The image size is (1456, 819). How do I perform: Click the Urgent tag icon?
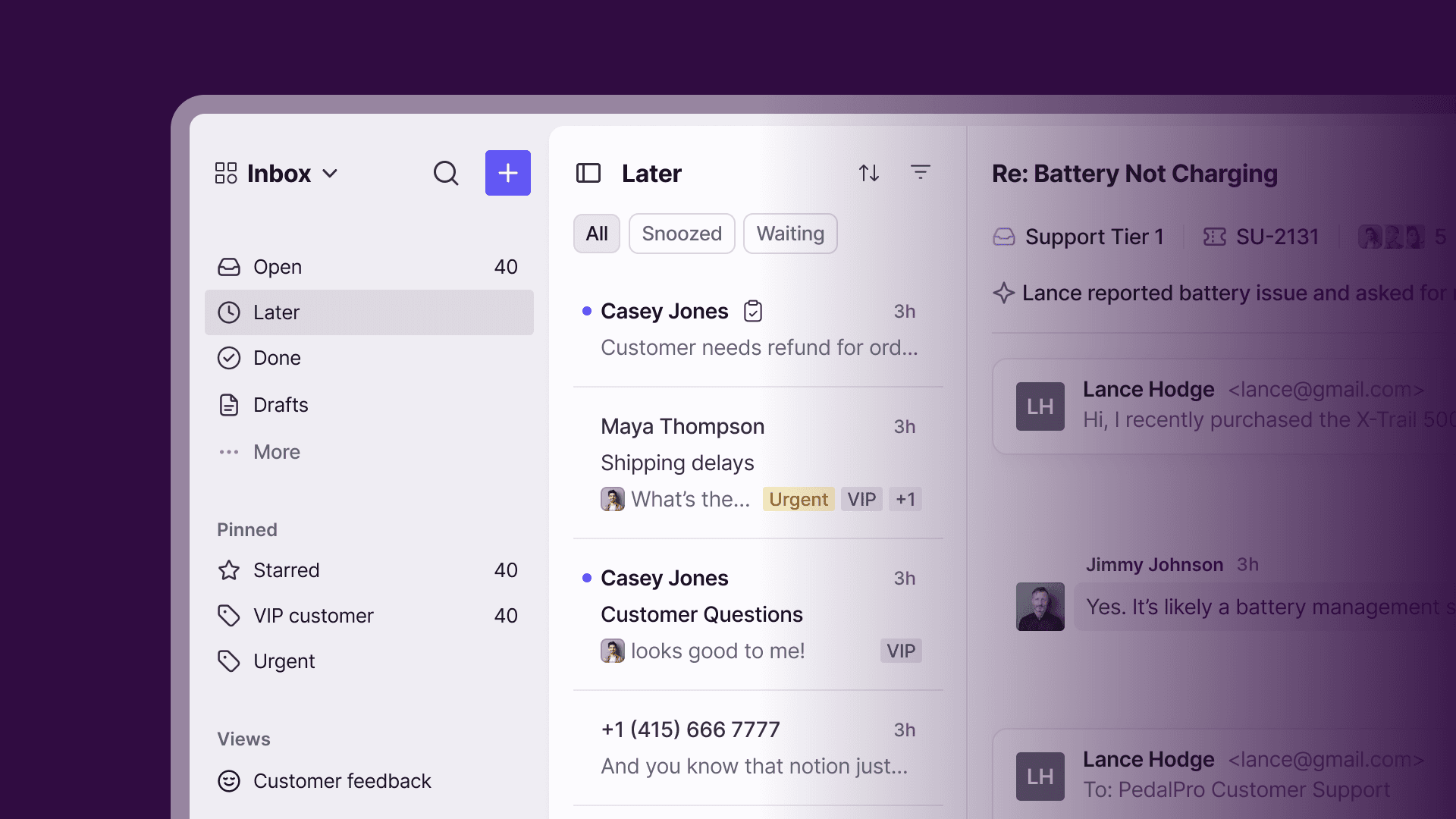(x=229, y=661)
